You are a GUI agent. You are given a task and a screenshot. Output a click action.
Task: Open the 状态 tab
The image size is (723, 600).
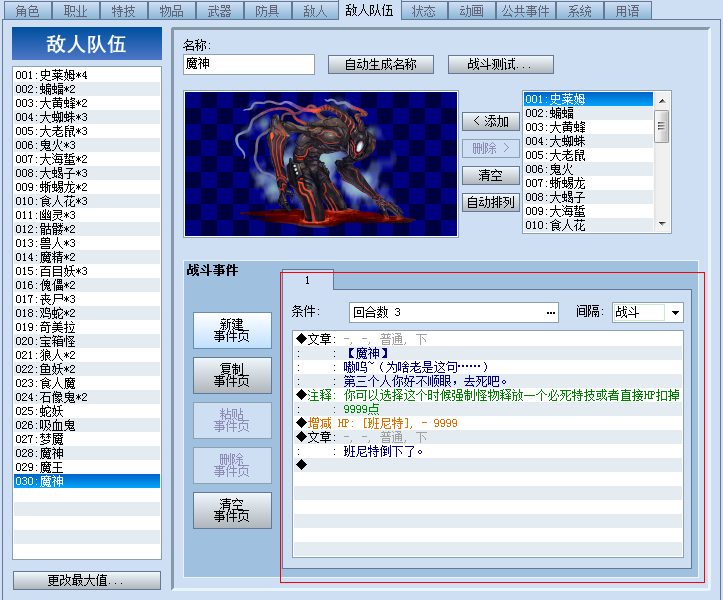pyautogui.click(x=424, y=10)
